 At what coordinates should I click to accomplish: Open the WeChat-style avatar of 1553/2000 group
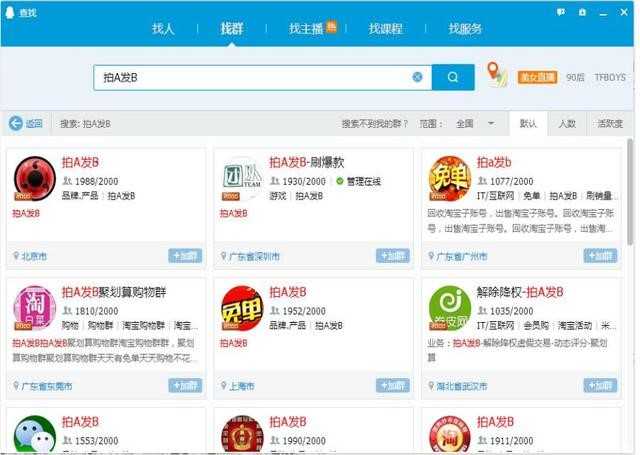click(x=35, y=434)
